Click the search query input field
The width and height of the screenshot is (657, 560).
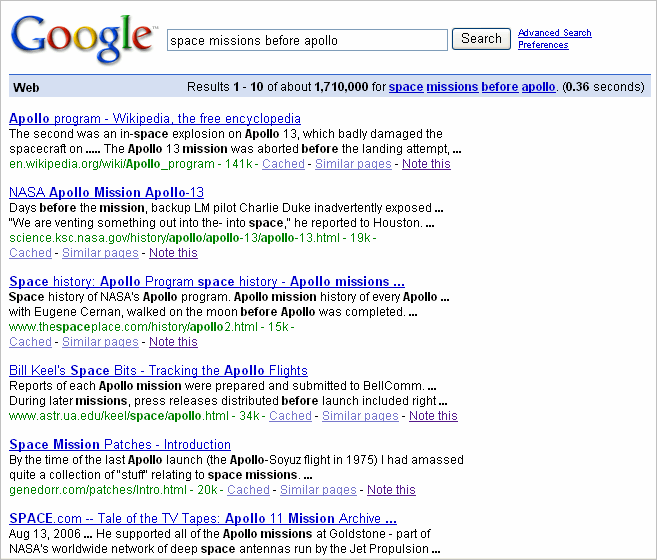click(x=307, y=40)
